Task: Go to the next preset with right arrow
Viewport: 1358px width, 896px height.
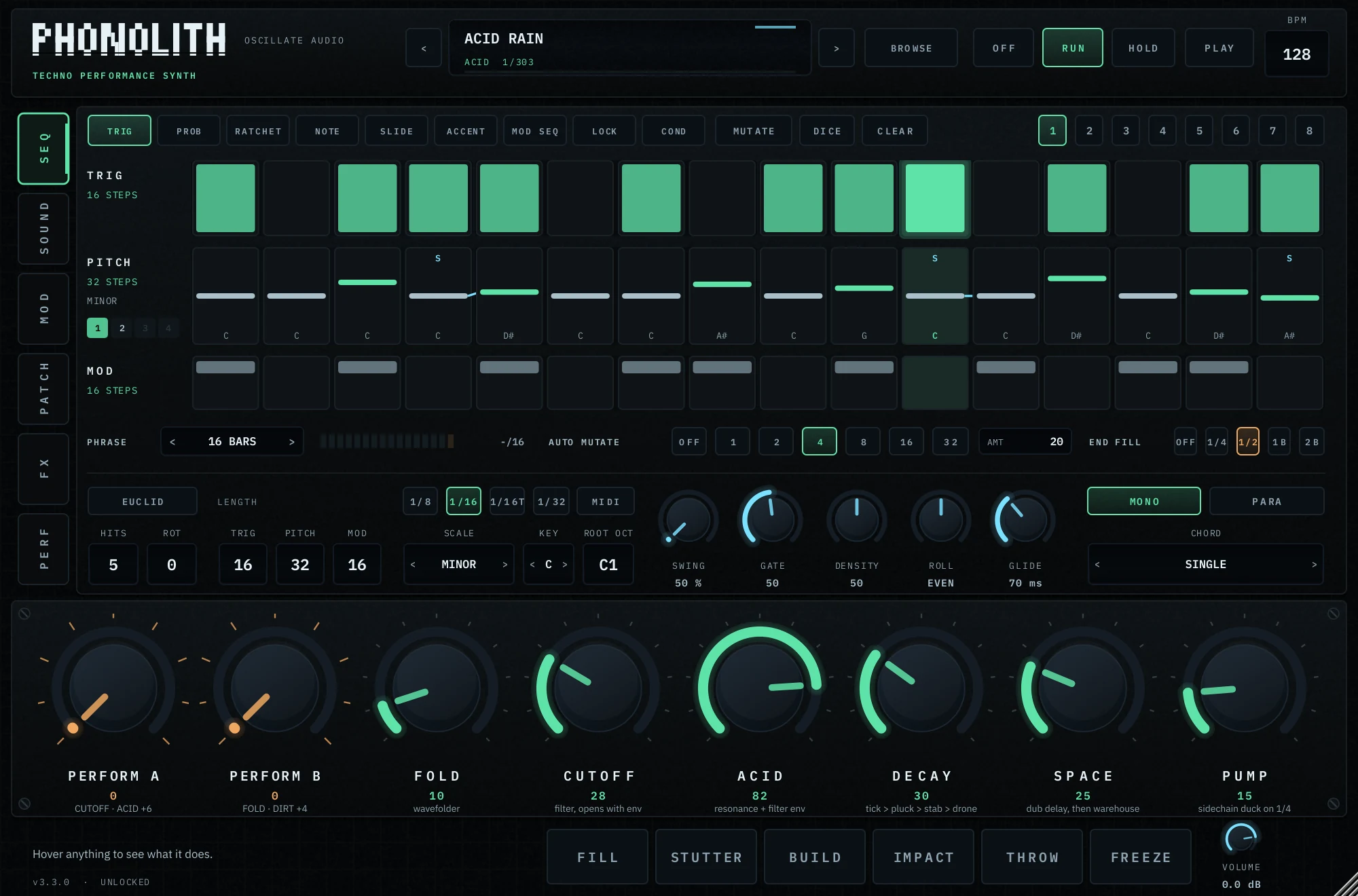Action: pos(836,48)
